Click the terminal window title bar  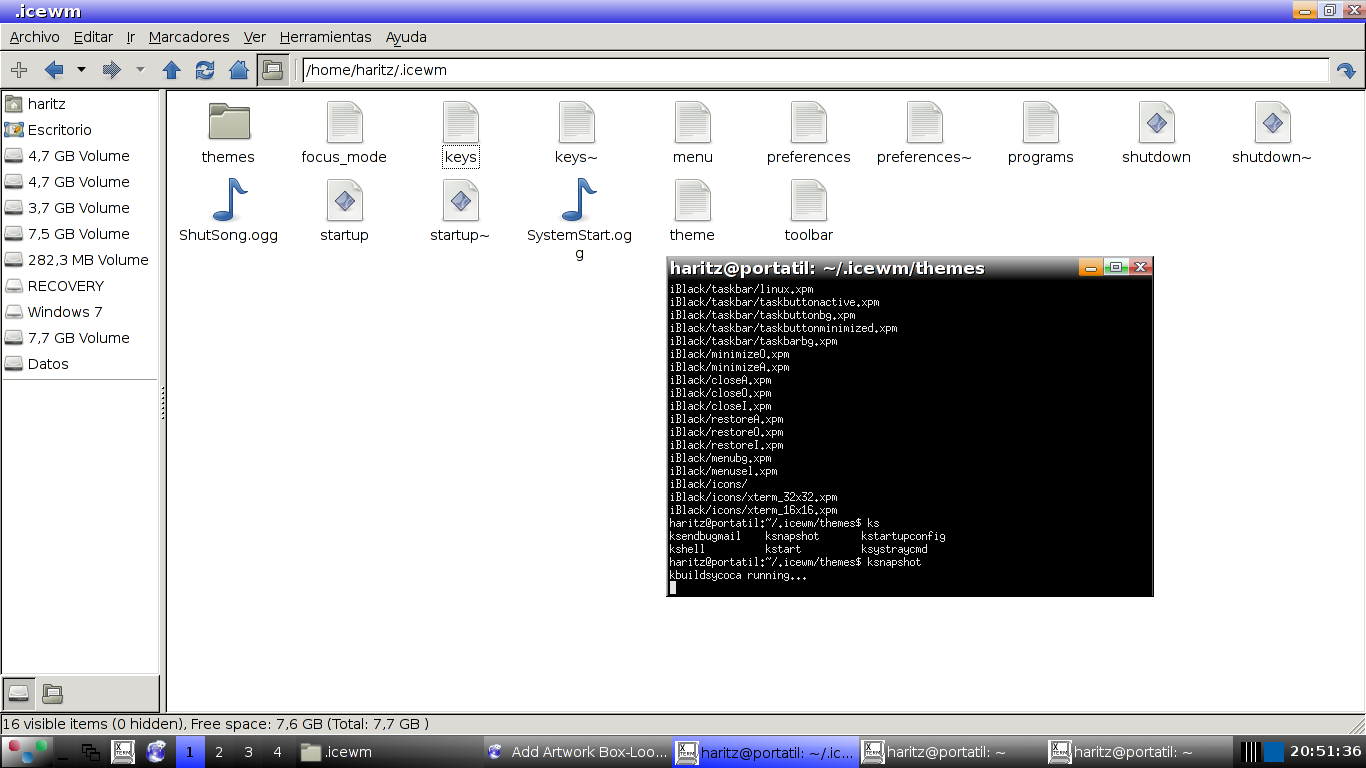coord(872,267)
